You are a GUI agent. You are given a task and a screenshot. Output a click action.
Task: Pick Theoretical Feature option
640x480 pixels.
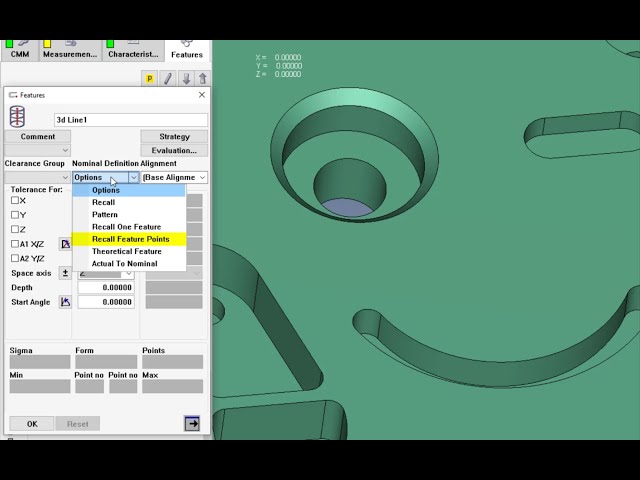129,251
